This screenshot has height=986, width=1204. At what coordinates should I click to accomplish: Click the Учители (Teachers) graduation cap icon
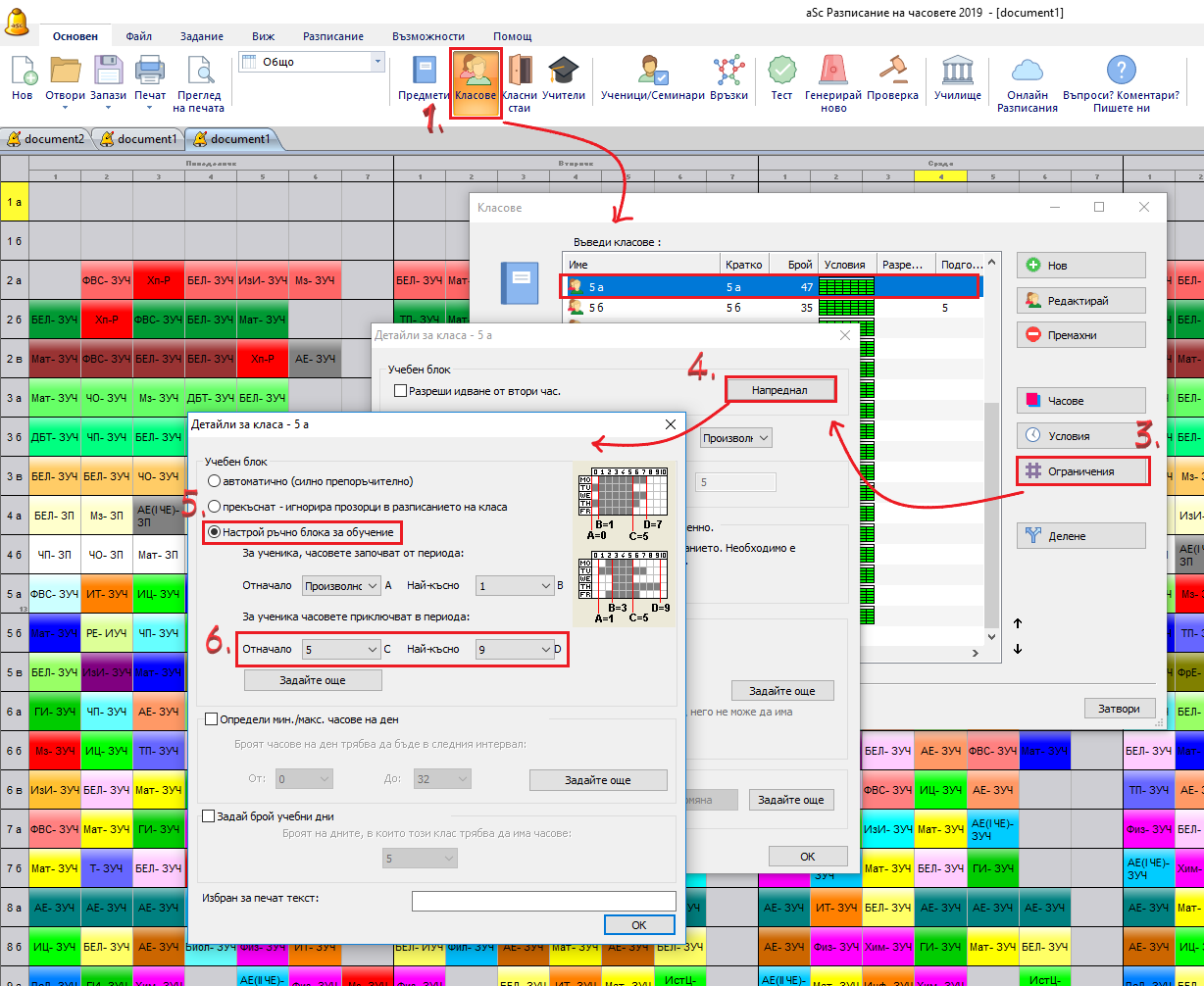[x=564, y=73]
